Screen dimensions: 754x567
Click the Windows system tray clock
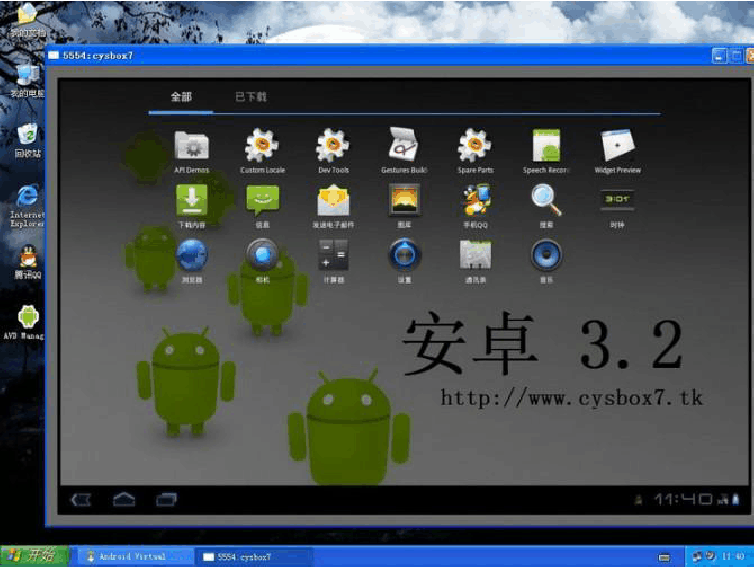(x=733, y=557)
